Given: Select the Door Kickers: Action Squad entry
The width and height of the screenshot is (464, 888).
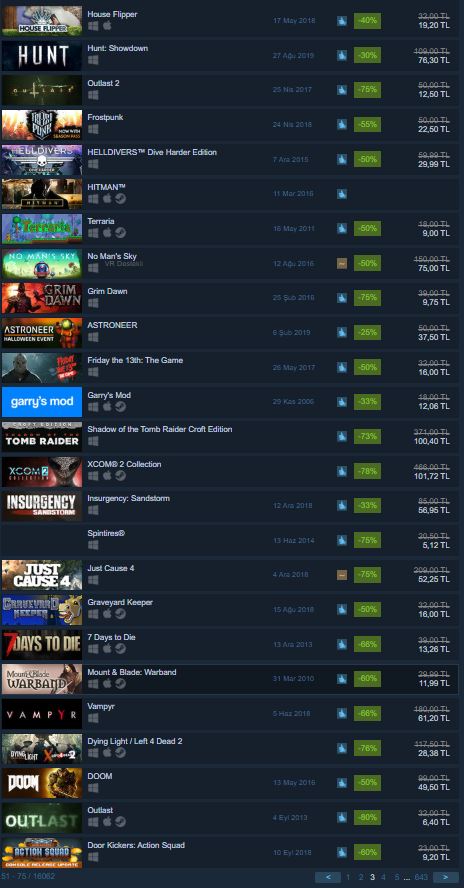Looking at the screenshot, I should click(229, 853).
